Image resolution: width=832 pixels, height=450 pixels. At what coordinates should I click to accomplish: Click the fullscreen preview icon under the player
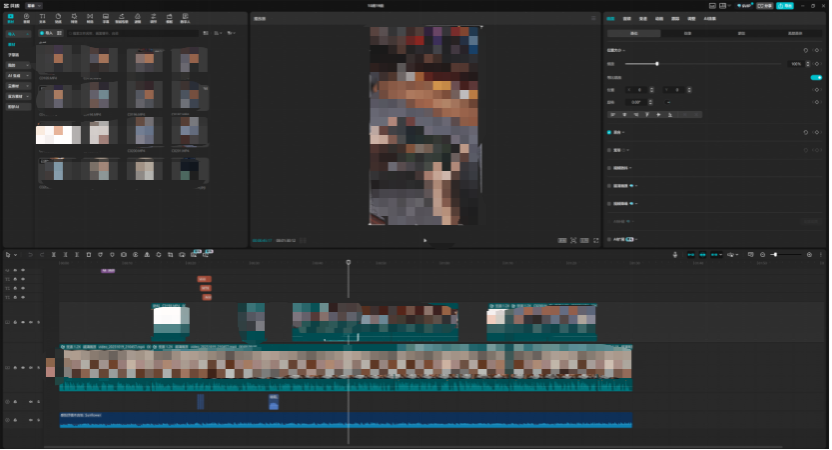click(596, 240)
